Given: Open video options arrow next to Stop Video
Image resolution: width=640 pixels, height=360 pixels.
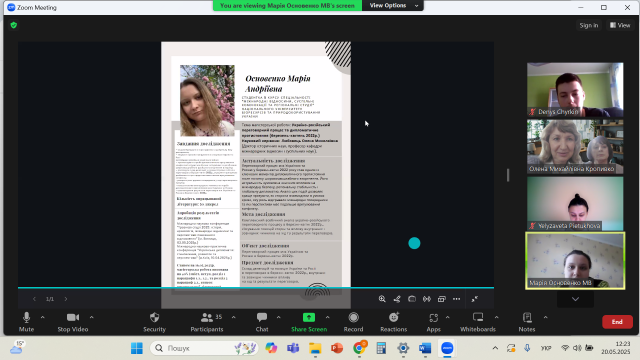Looking at the screenshot, I should tap(91, 317).
